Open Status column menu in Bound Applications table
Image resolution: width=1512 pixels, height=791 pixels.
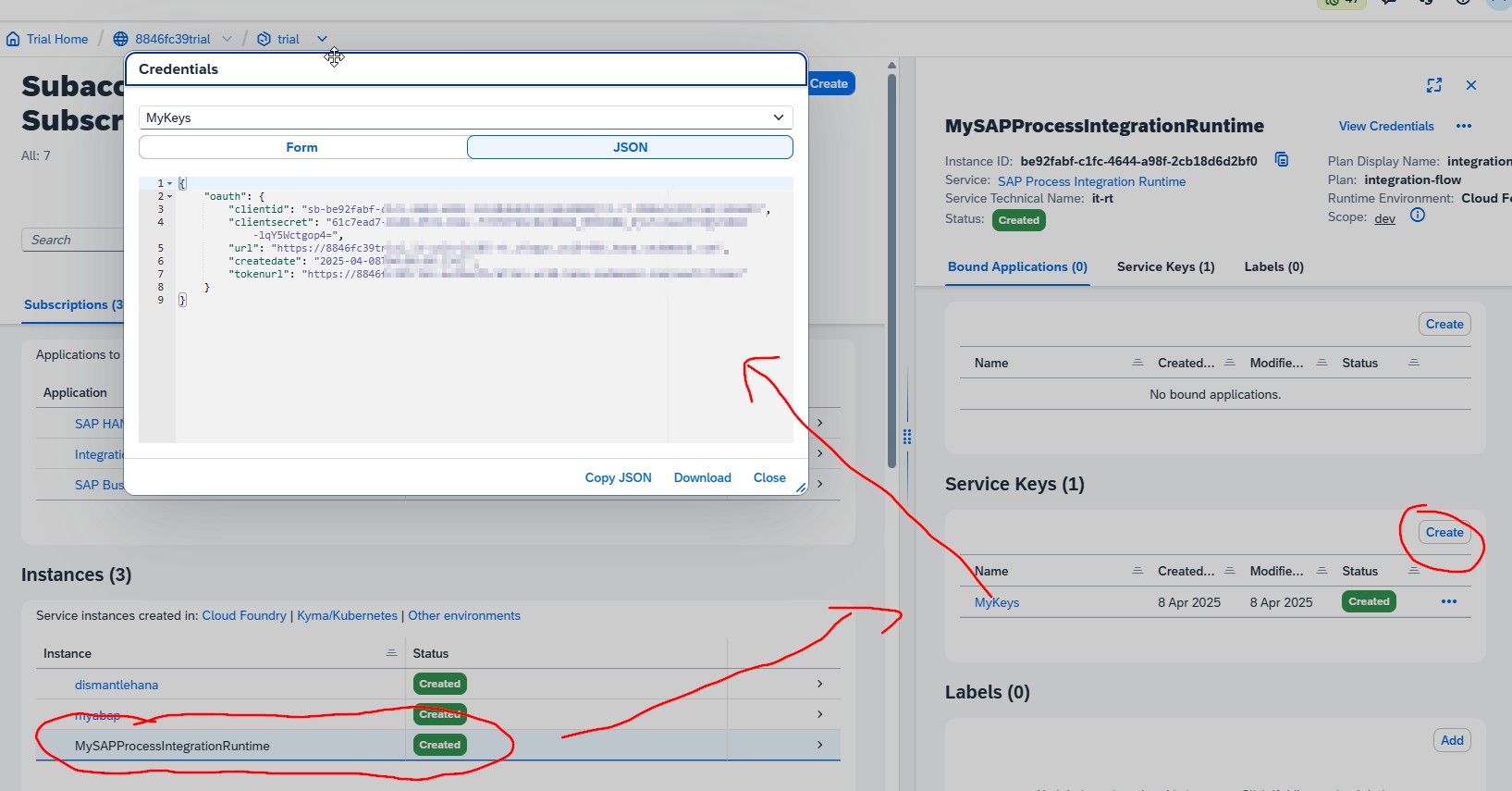(1414, 363)
